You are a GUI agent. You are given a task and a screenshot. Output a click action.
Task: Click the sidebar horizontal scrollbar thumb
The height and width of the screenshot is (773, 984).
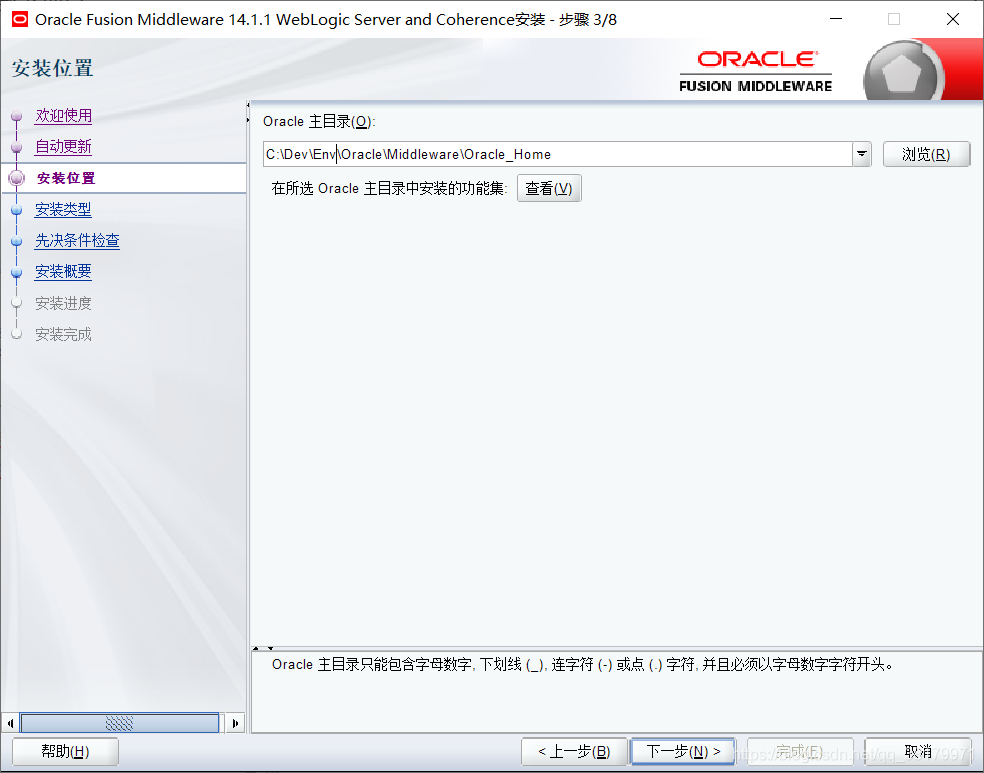coord(120,723)
